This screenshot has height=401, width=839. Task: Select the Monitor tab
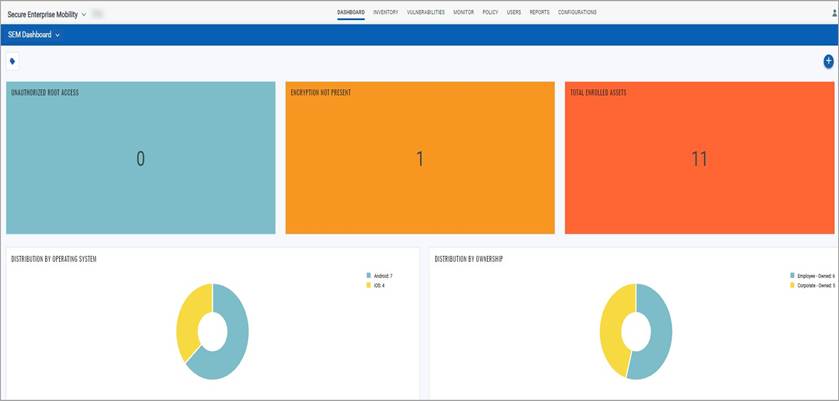pos(463,12)
